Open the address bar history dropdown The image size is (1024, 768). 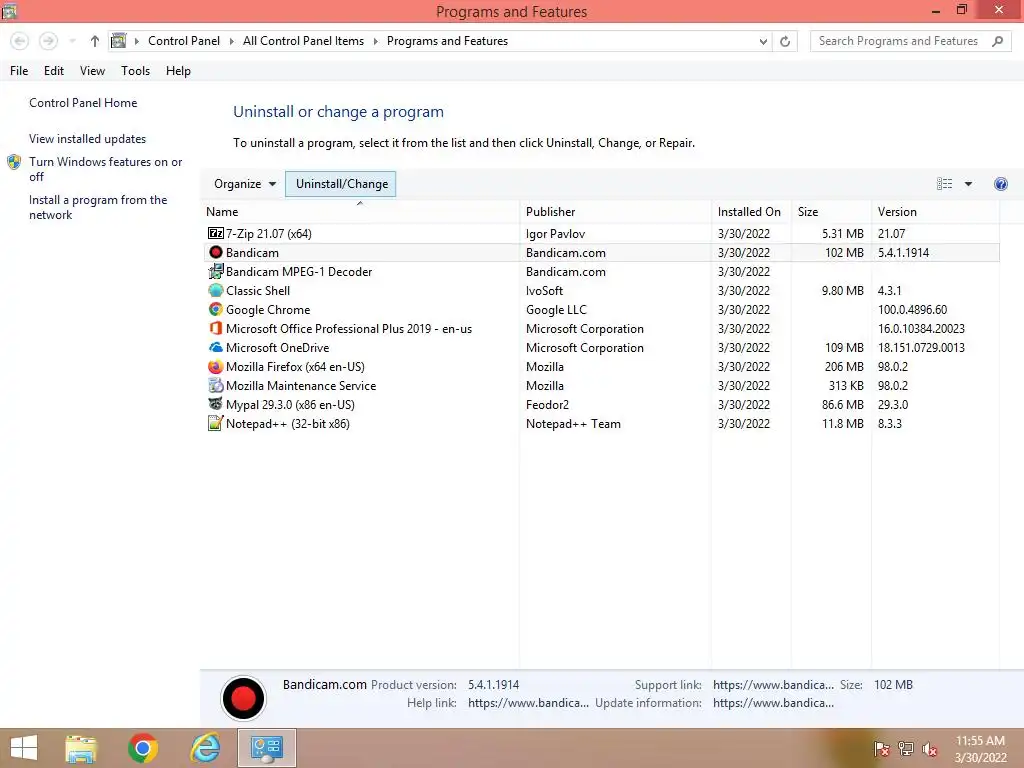pos(763,41)
